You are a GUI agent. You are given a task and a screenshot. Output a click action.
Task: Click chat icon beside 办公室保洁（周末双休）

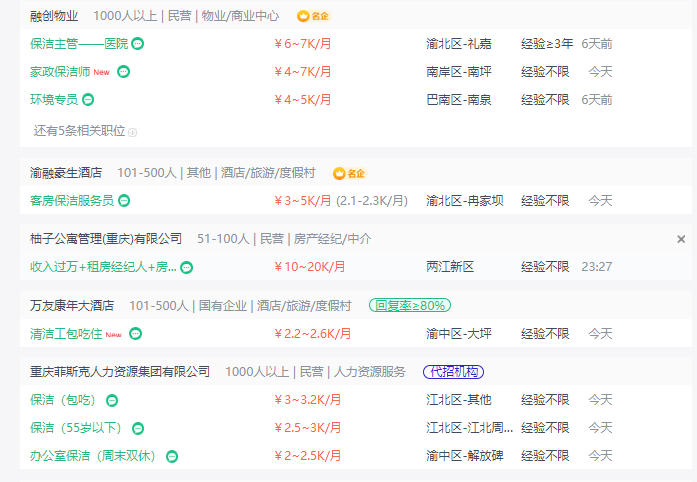pyautogui.click(x=172, y=457)
